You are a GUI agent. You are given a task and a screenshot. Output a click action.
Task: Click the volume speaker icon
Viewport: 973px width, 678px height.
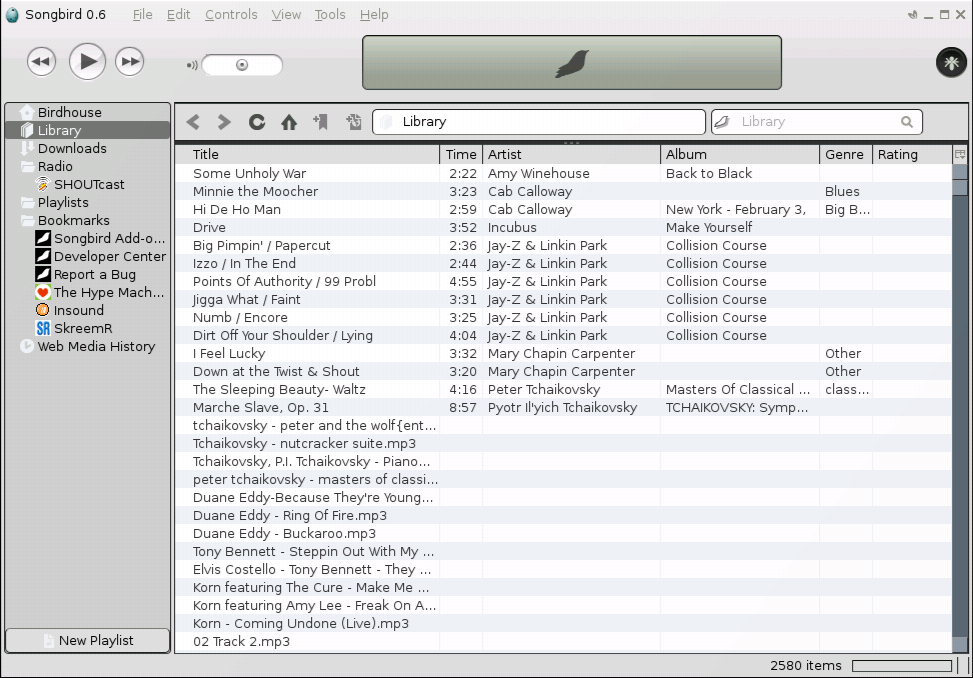(192, 65)
